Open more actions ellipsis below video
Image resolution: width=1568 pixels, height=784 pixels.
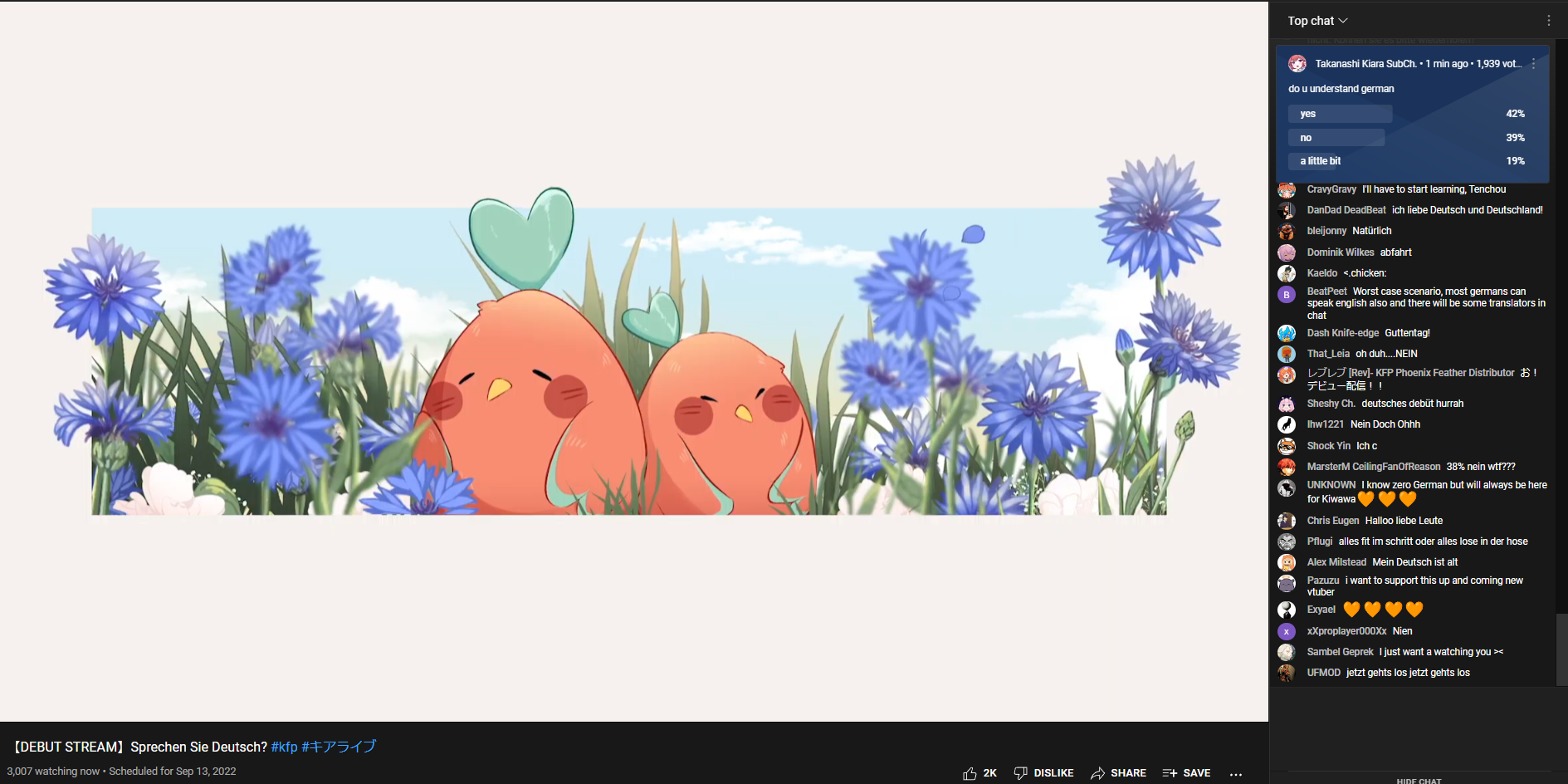pos(1236,774)
